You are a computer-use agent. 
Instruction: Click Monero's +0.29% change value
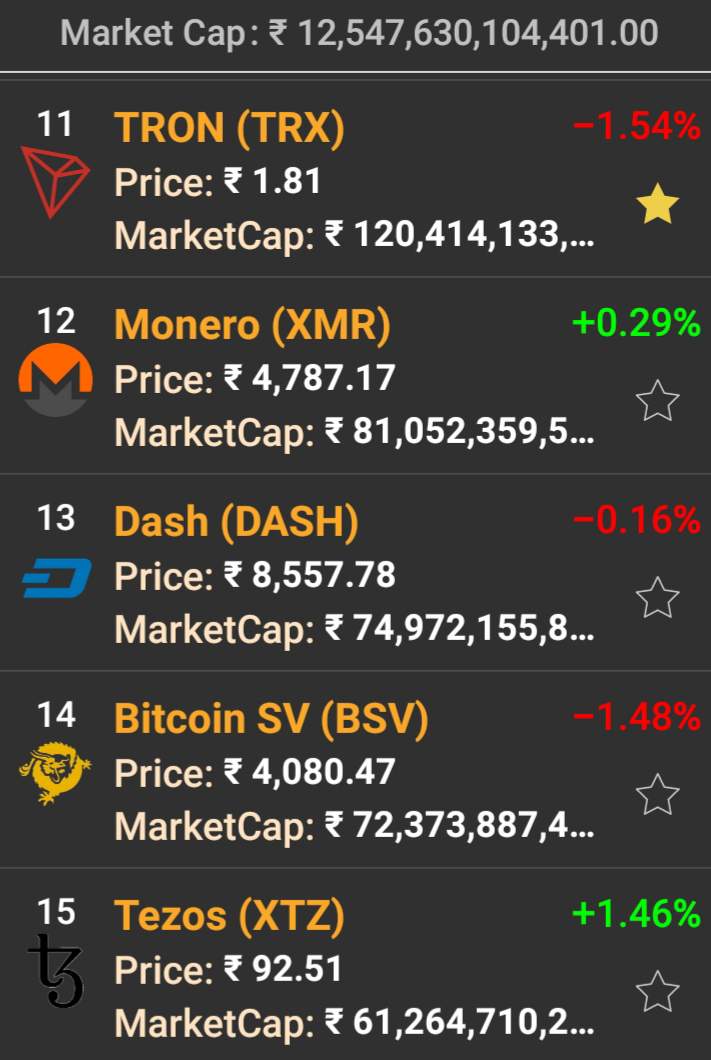pyautogui.click(x=636, y=323)
